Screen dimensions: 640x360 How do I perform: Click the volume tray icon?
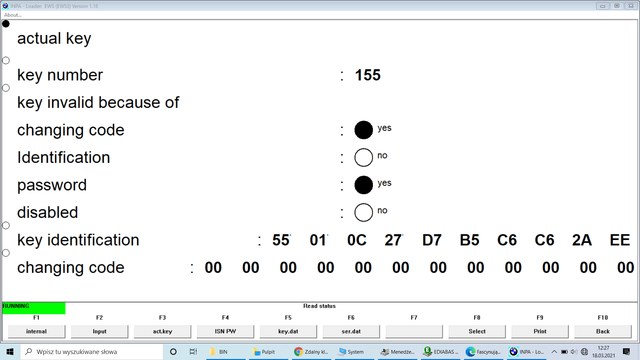pyautogui.click(x=574, y=351)
